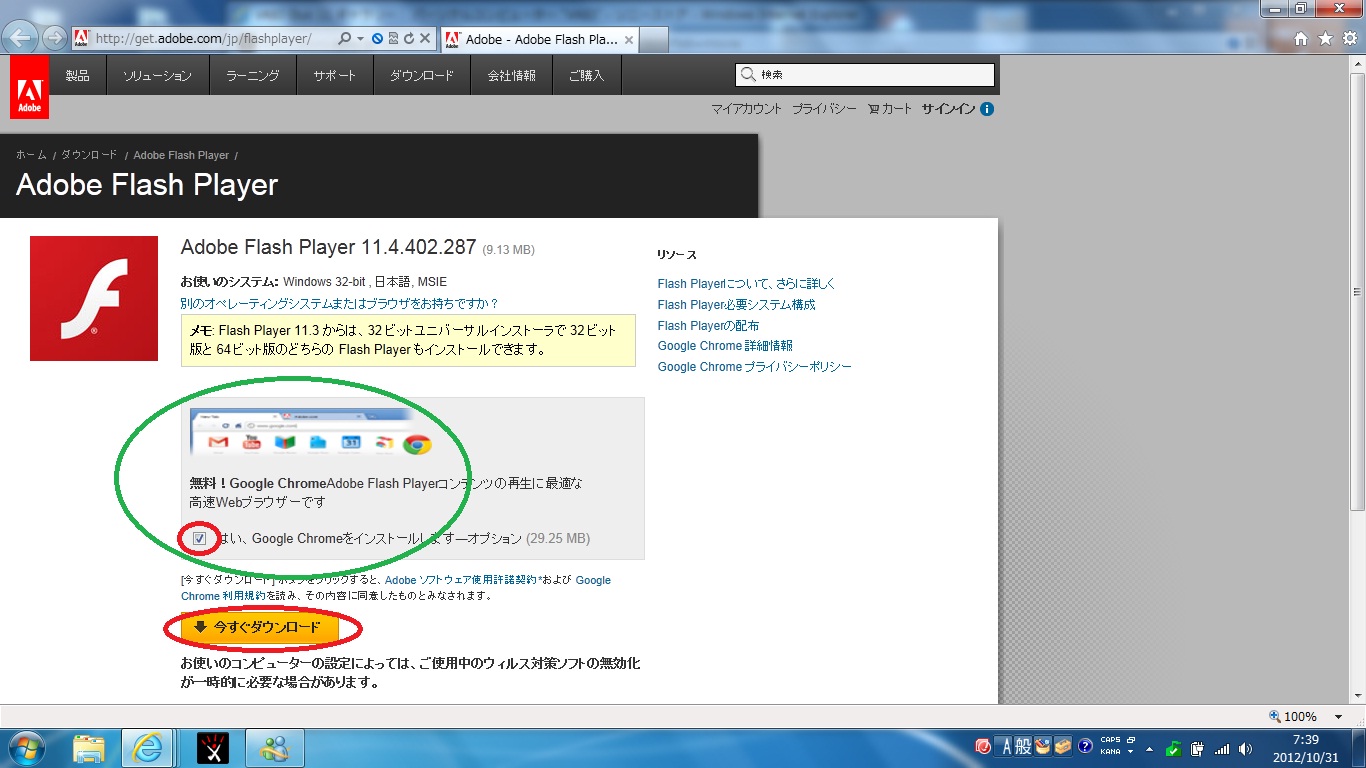
Task: Click the sign-in info icon
Action: [987, 109]
